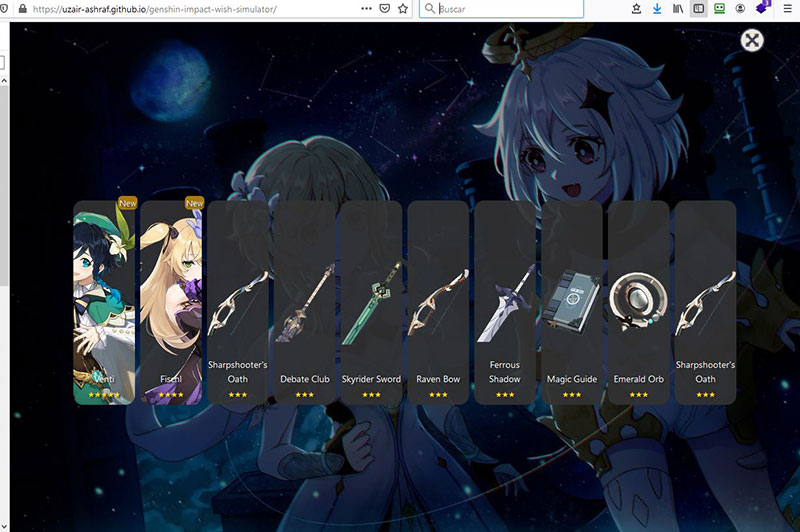Open the downloads arrow icon

[x=657, y=9]
